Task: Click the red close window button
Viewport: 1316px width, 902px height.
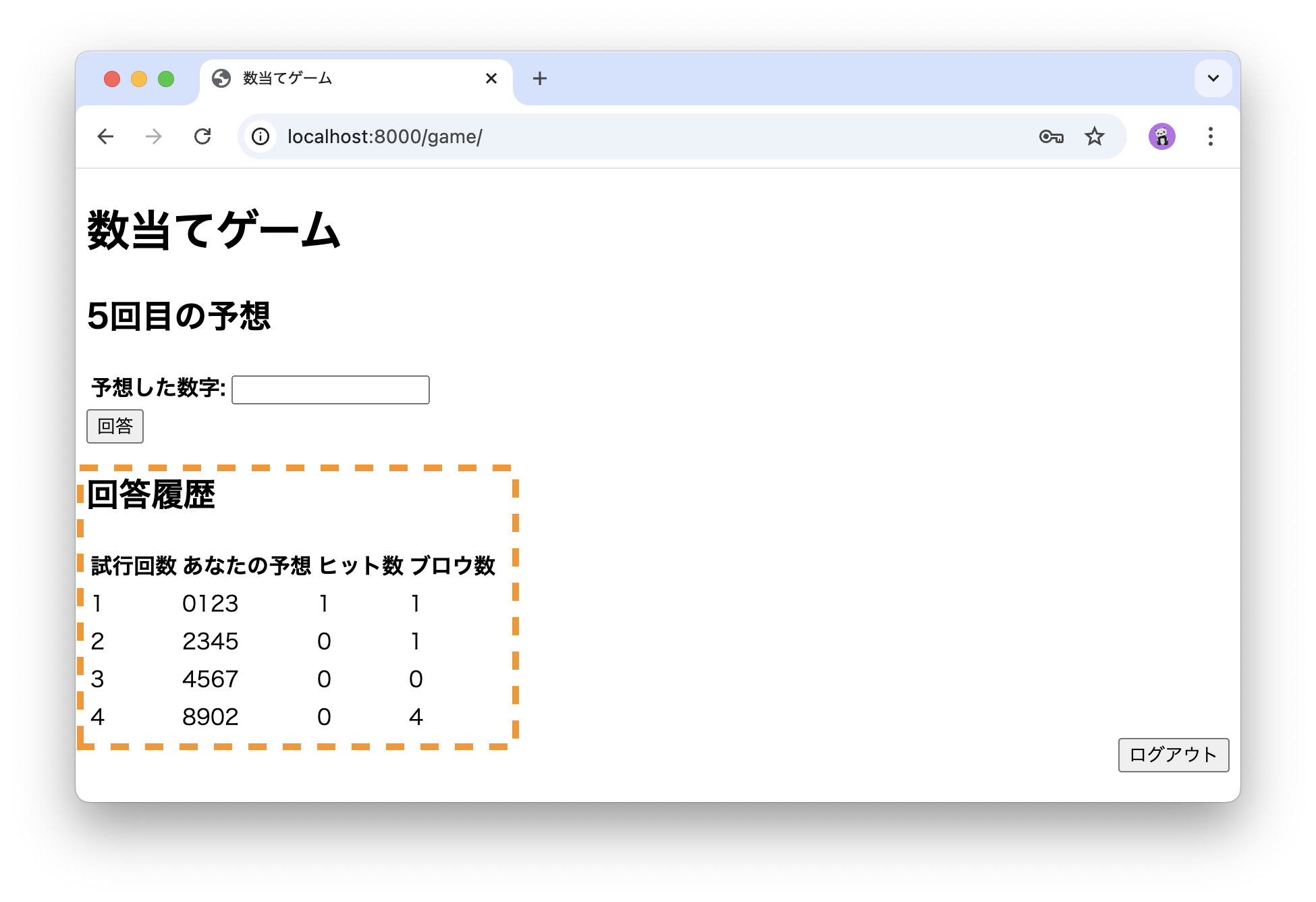Action: point(112,79)
